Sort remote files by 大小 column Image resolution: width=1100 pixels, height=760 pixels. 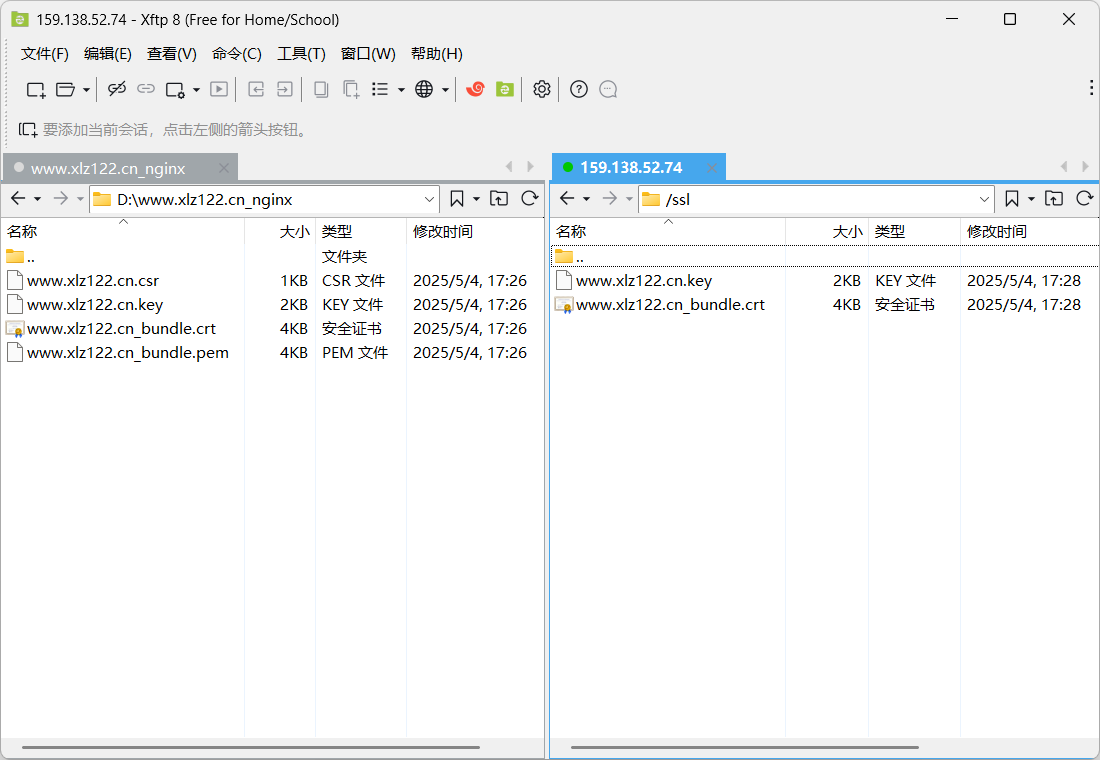(827, 231)
